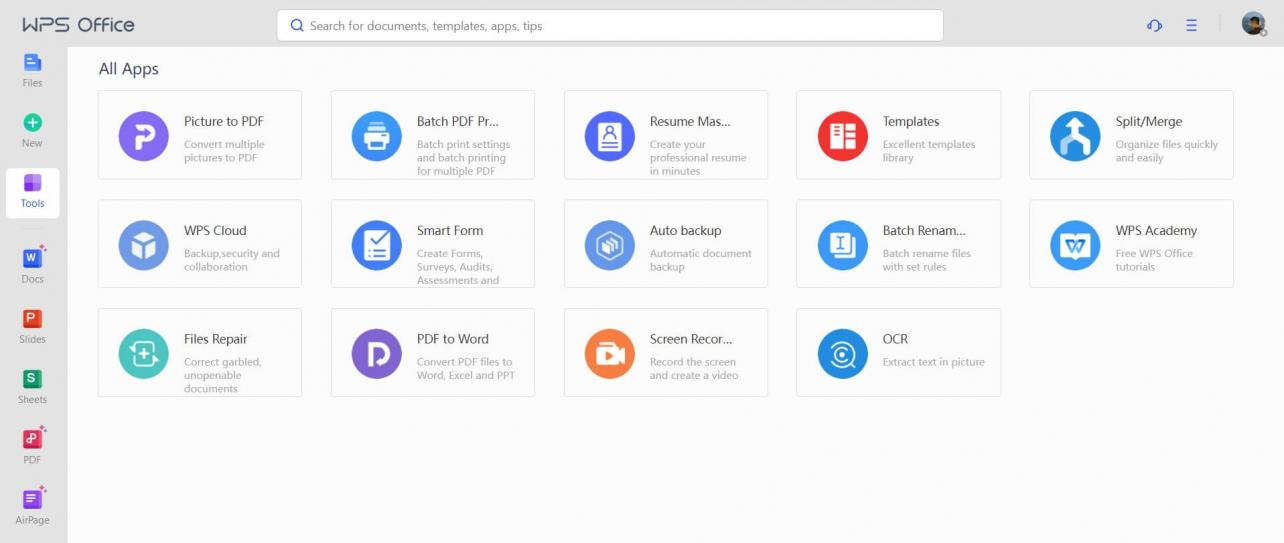Open the Smart Form checklist icon
The image size is (1284, 543).
point(377,245)
